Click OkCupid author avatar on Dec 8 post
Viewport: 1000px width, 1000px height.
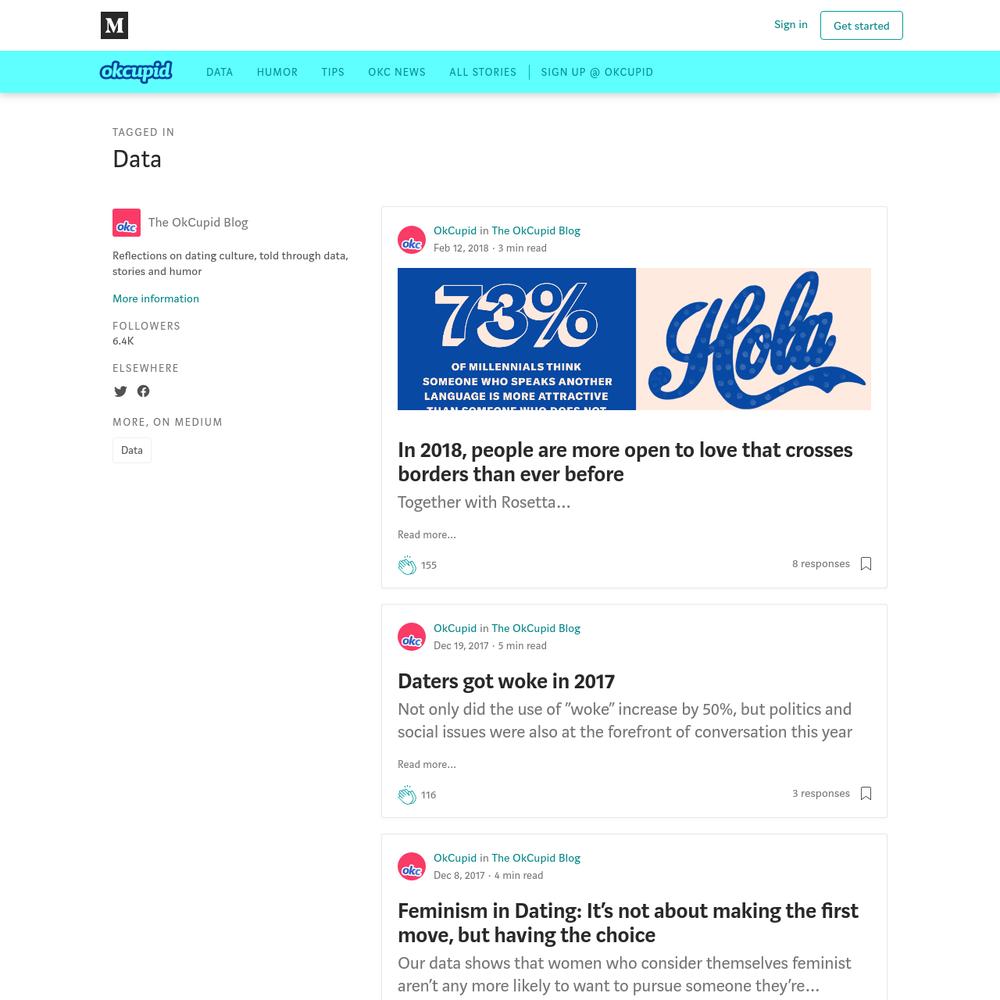pos(411,866)
